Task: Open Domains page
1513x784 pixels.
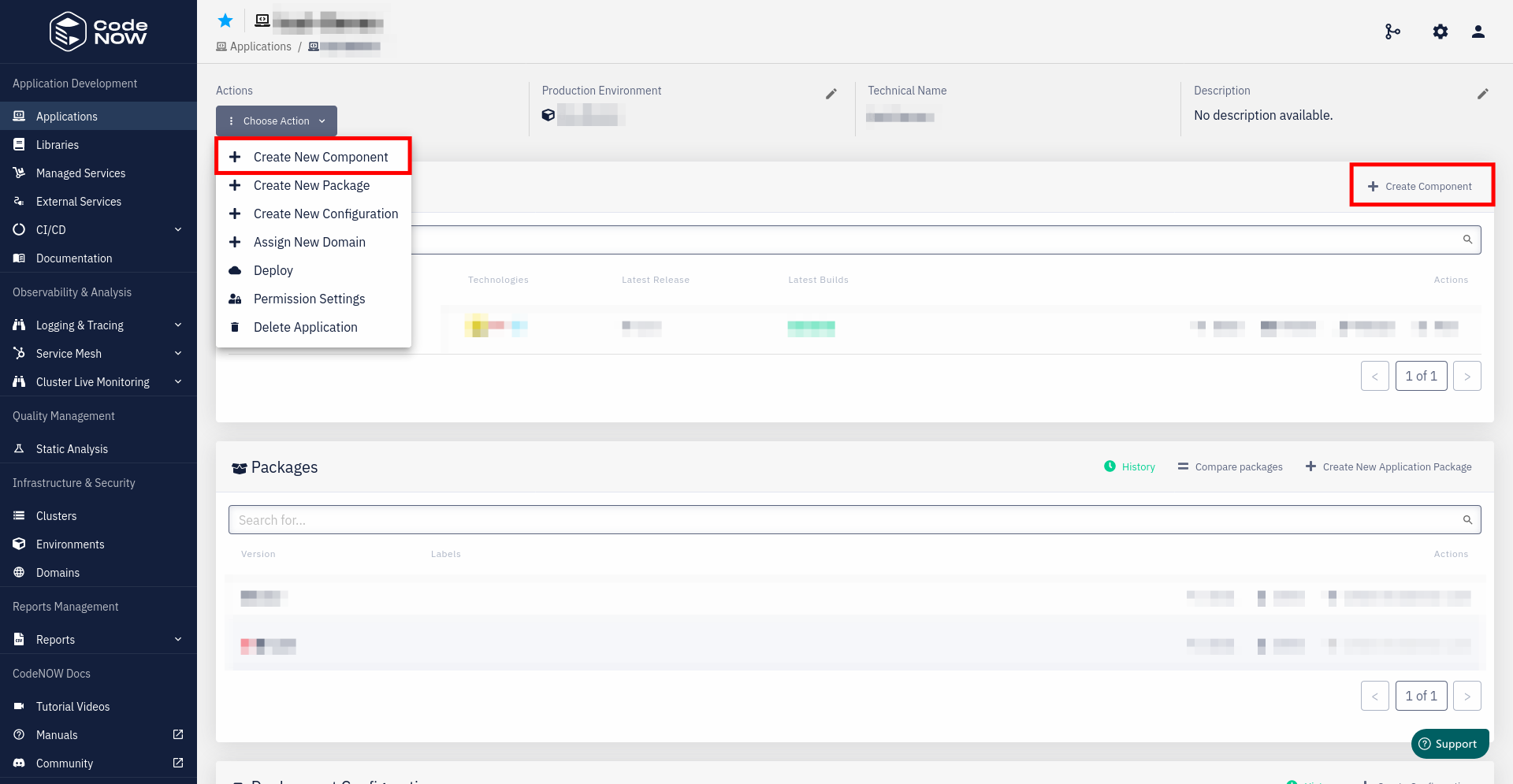Action: tap(99, 572)
